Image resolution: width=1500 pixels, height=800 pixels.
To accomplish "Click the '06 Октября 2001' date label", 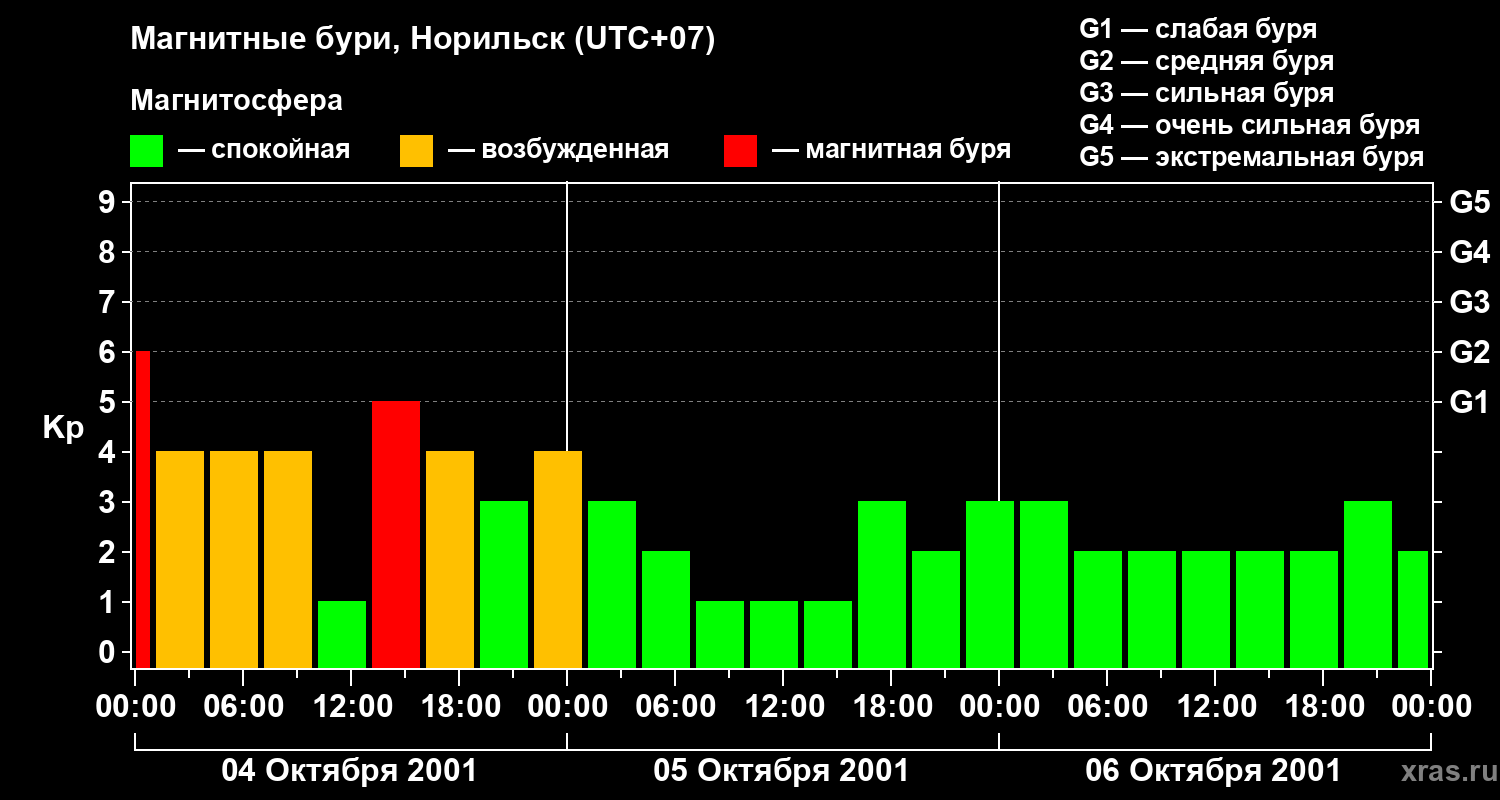I will click(x=1213, y=771).
